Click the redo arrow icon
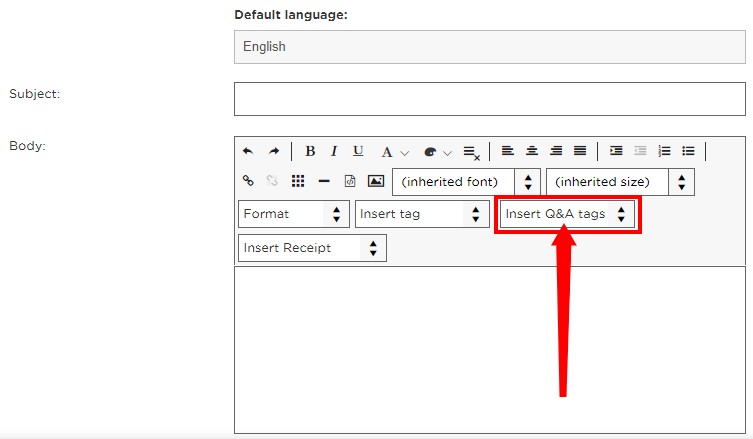 274,151
